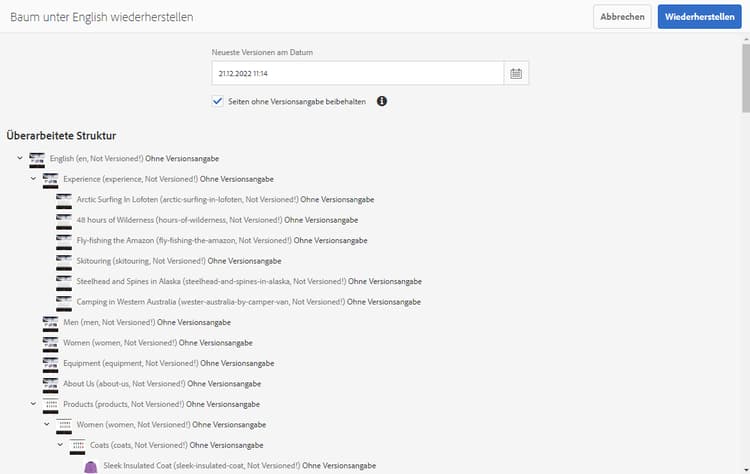Click the purple Sleek Insulated Coat icon
This screenshot has height=474, width=750.
click(90, 467)
